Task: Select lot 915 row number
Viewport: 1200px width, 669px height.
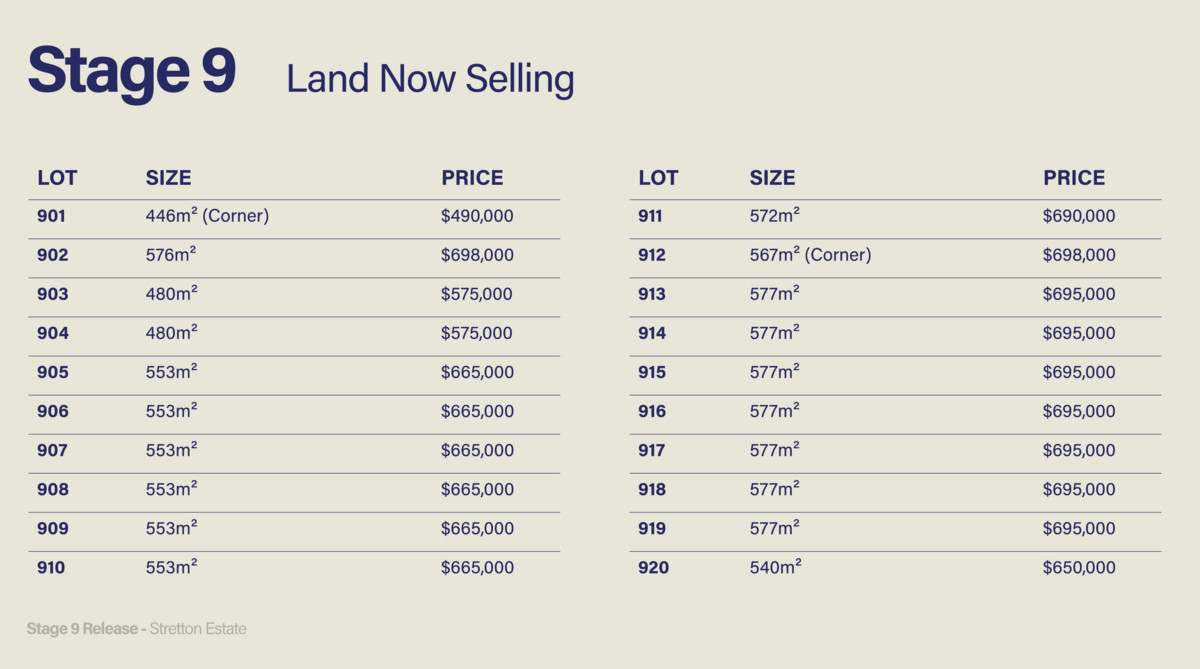Action: [x=652, y=372]
